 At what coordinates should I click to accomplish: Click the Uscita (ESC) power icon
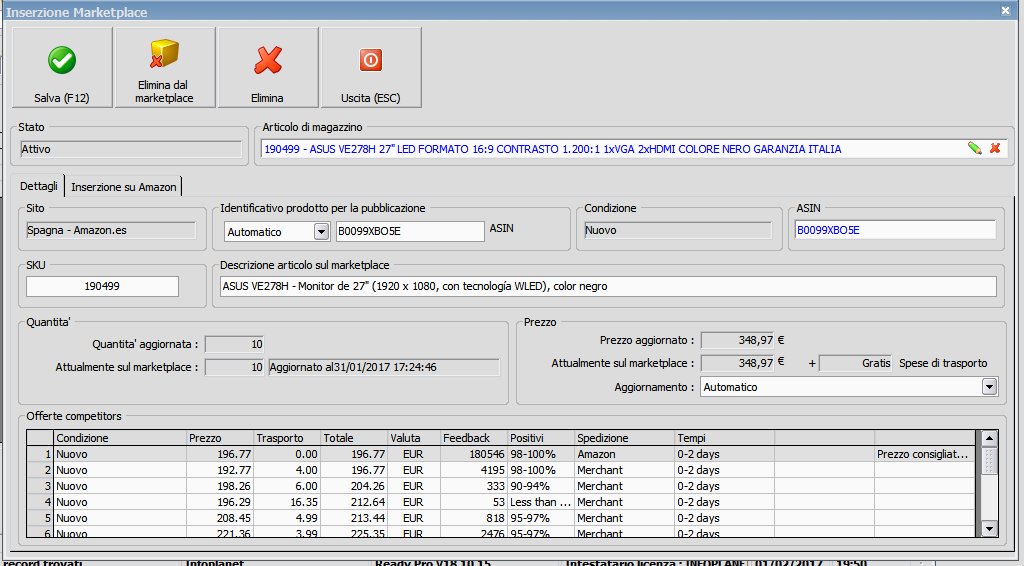[371, 61]
